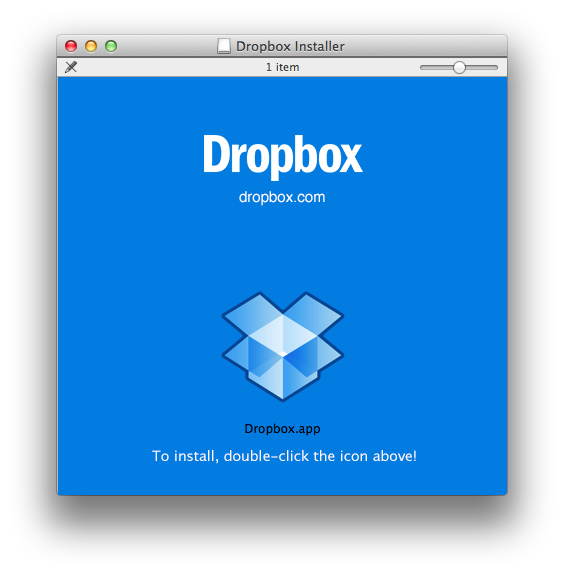
Task: Minimize the window using the yellow button
Action: [91, 46]
